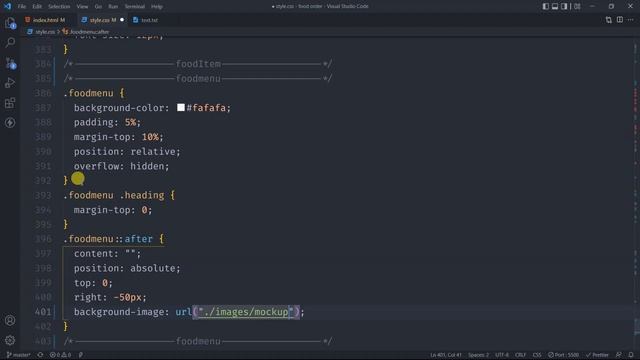Click the Prettier status bar item
640x360 pixels.
coord(598,355)
